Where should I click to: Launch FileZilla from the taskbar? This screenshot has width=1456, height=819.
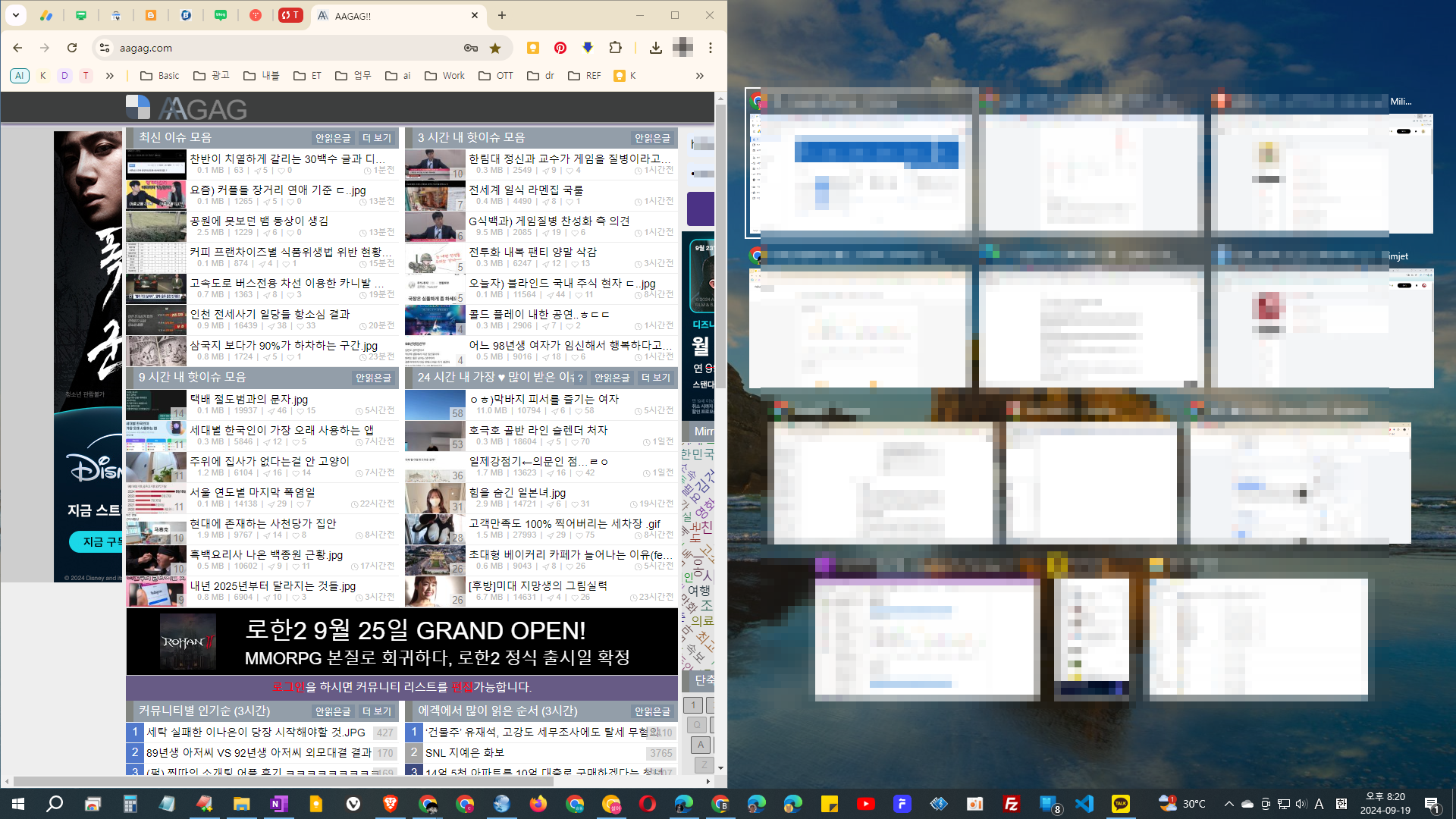click(1011, 804)
